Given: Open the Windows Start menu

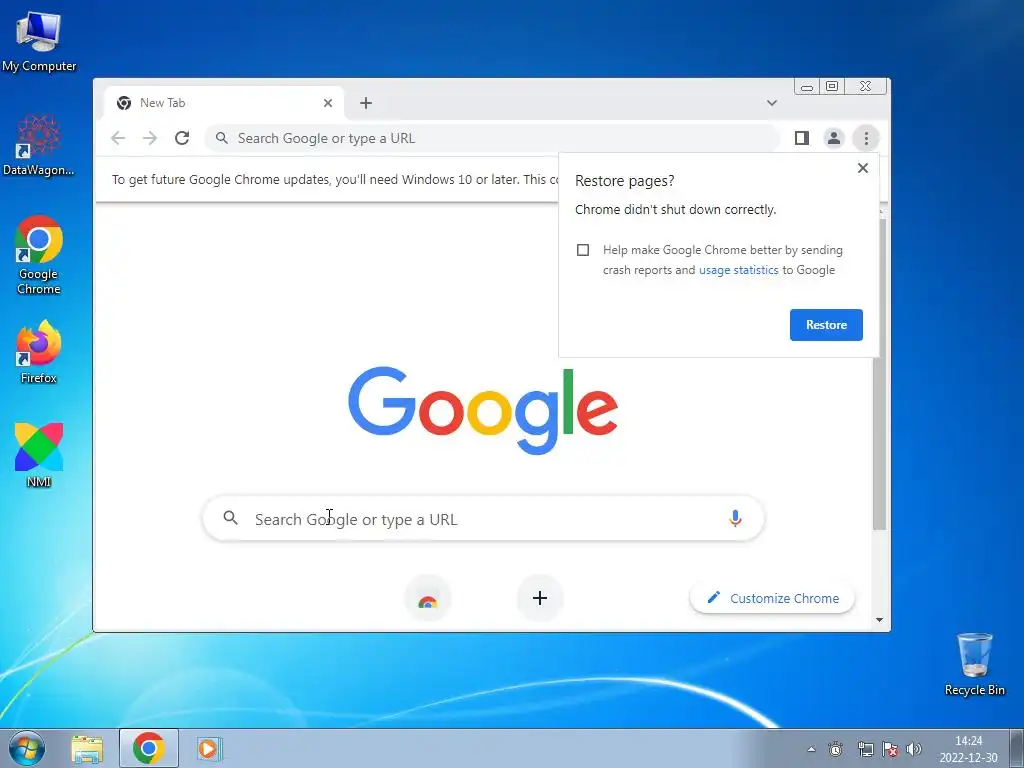Looking at the screenshot, I should (x=27, y=748).
